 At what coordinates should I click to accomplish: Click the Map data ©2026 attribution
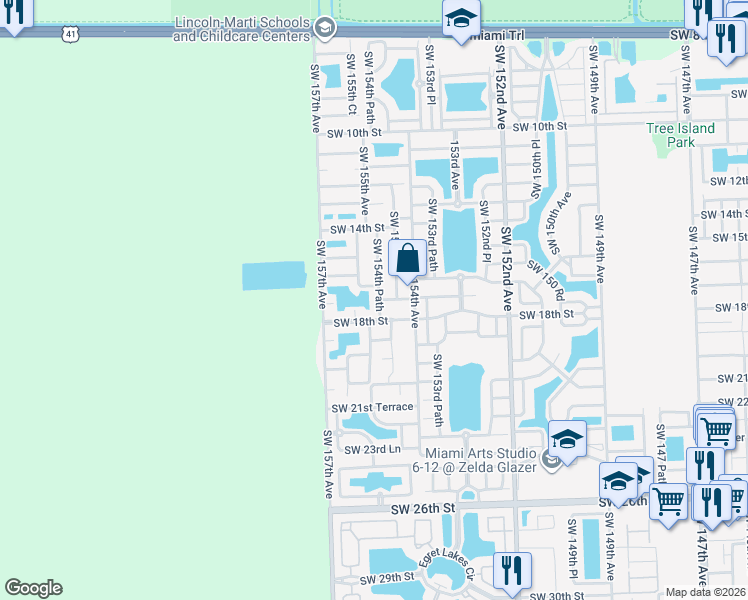[x=706, y=593]
